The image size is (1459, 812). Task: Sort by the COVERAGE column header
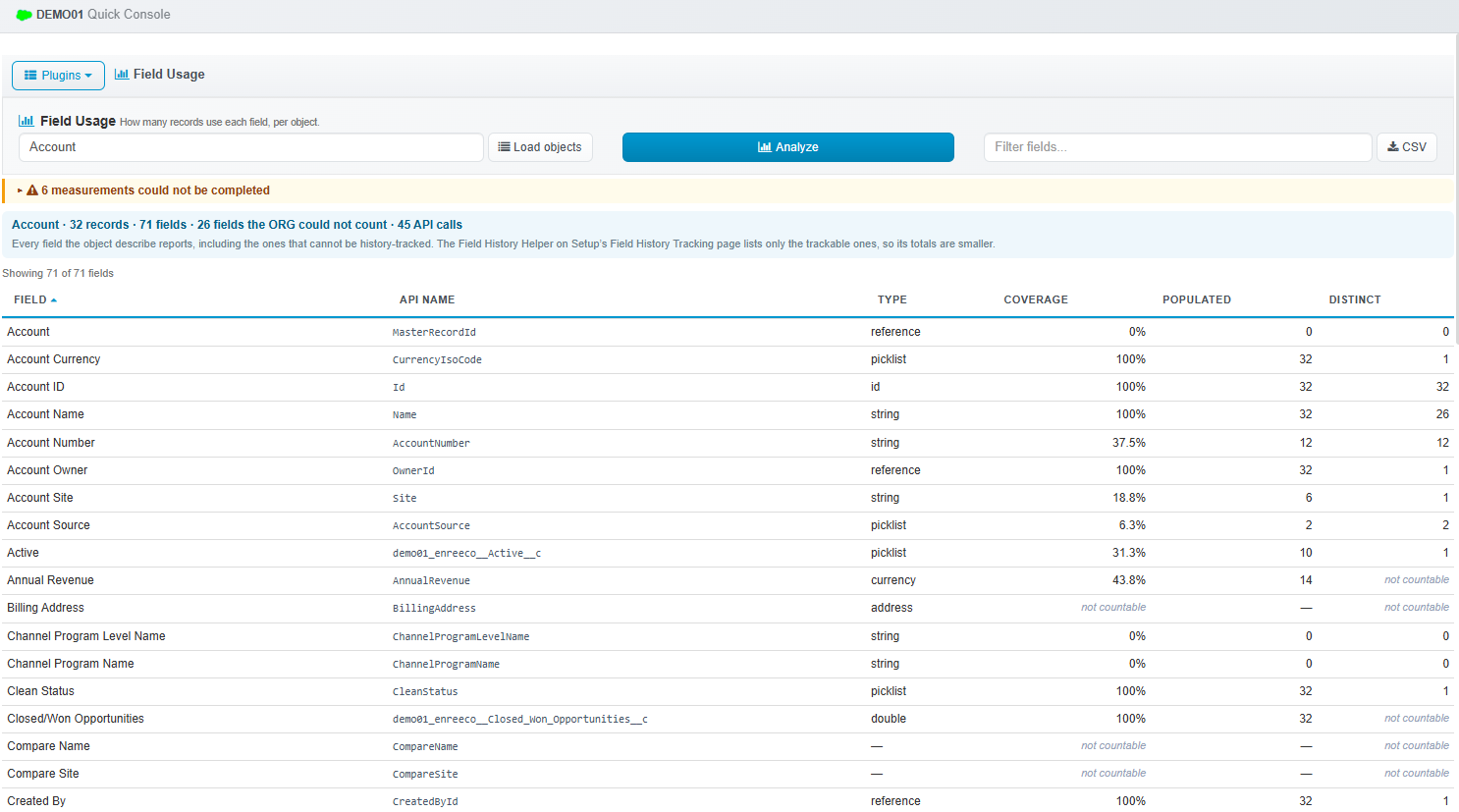[1036, 300]
